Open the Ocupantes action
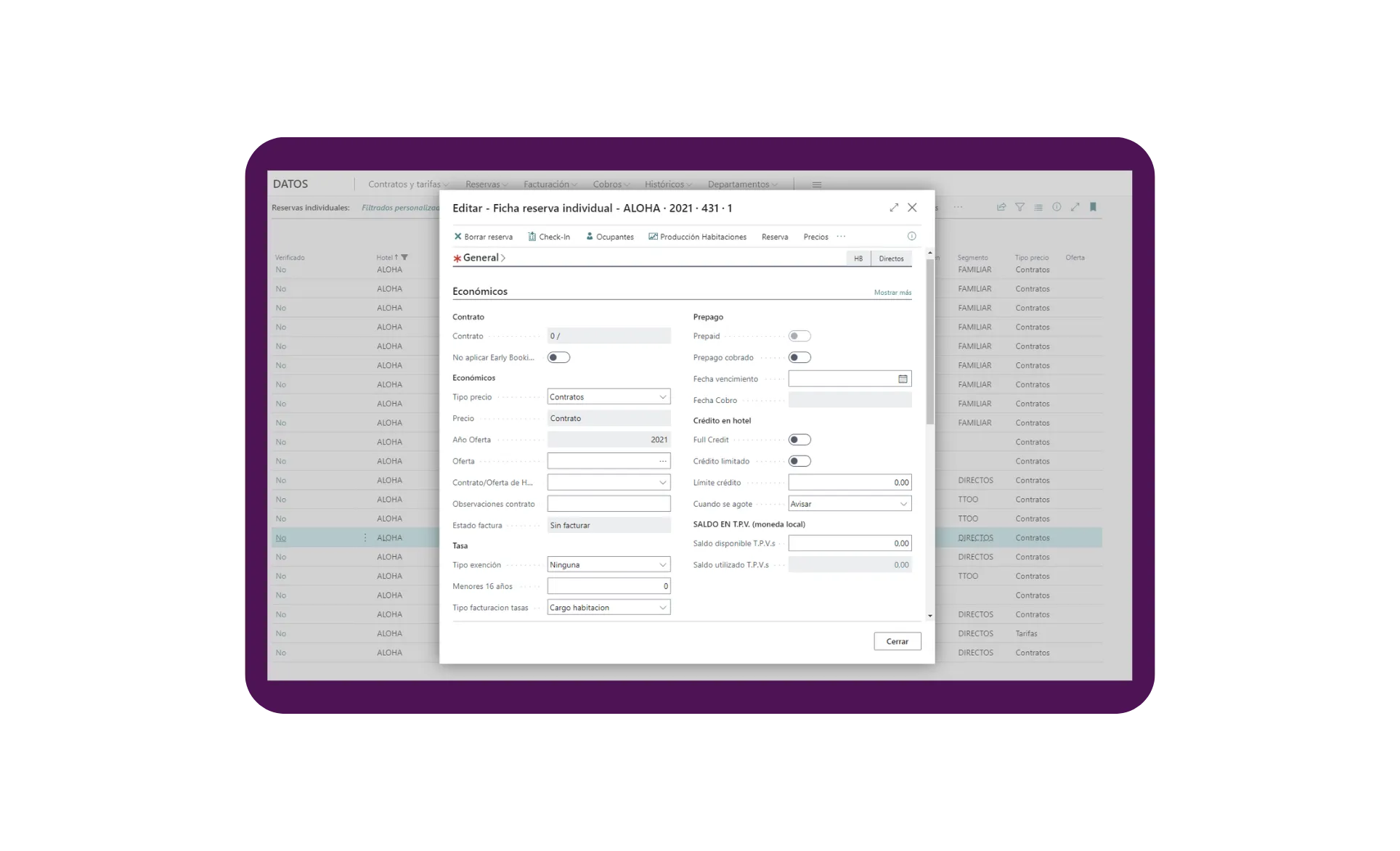The height and width of the screenshot is (851, 1400). click(610, 237)
